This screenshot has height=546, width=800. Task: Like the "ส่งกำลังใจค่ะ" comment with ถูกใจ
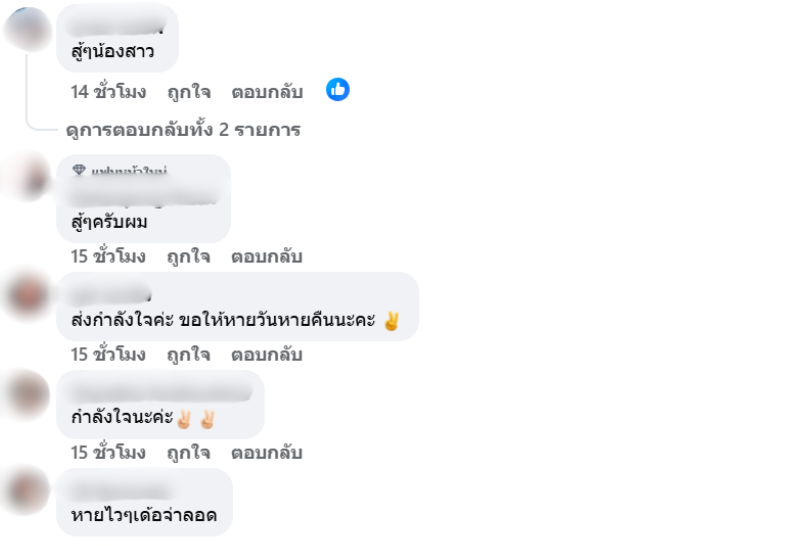coord(188,354)
